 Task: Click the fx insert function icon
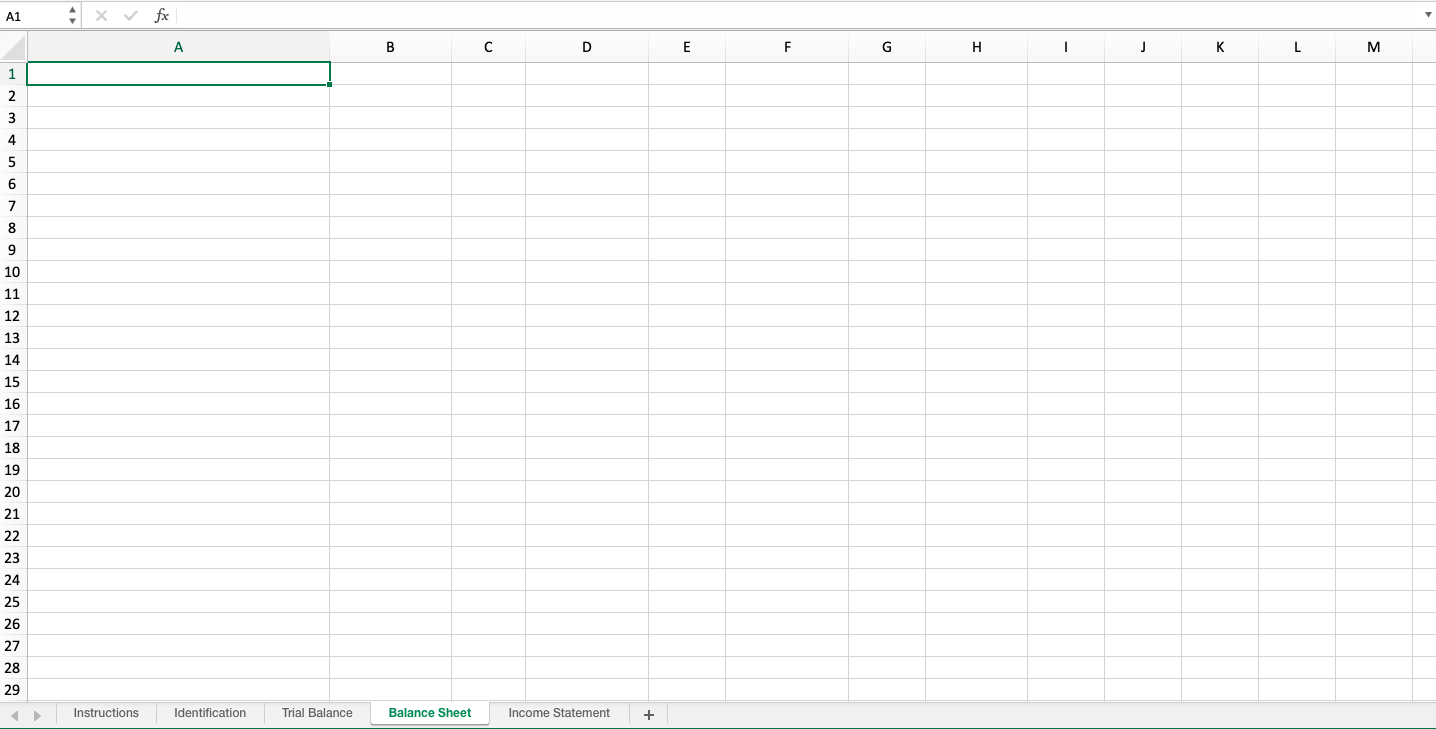(x=160, y=15)
